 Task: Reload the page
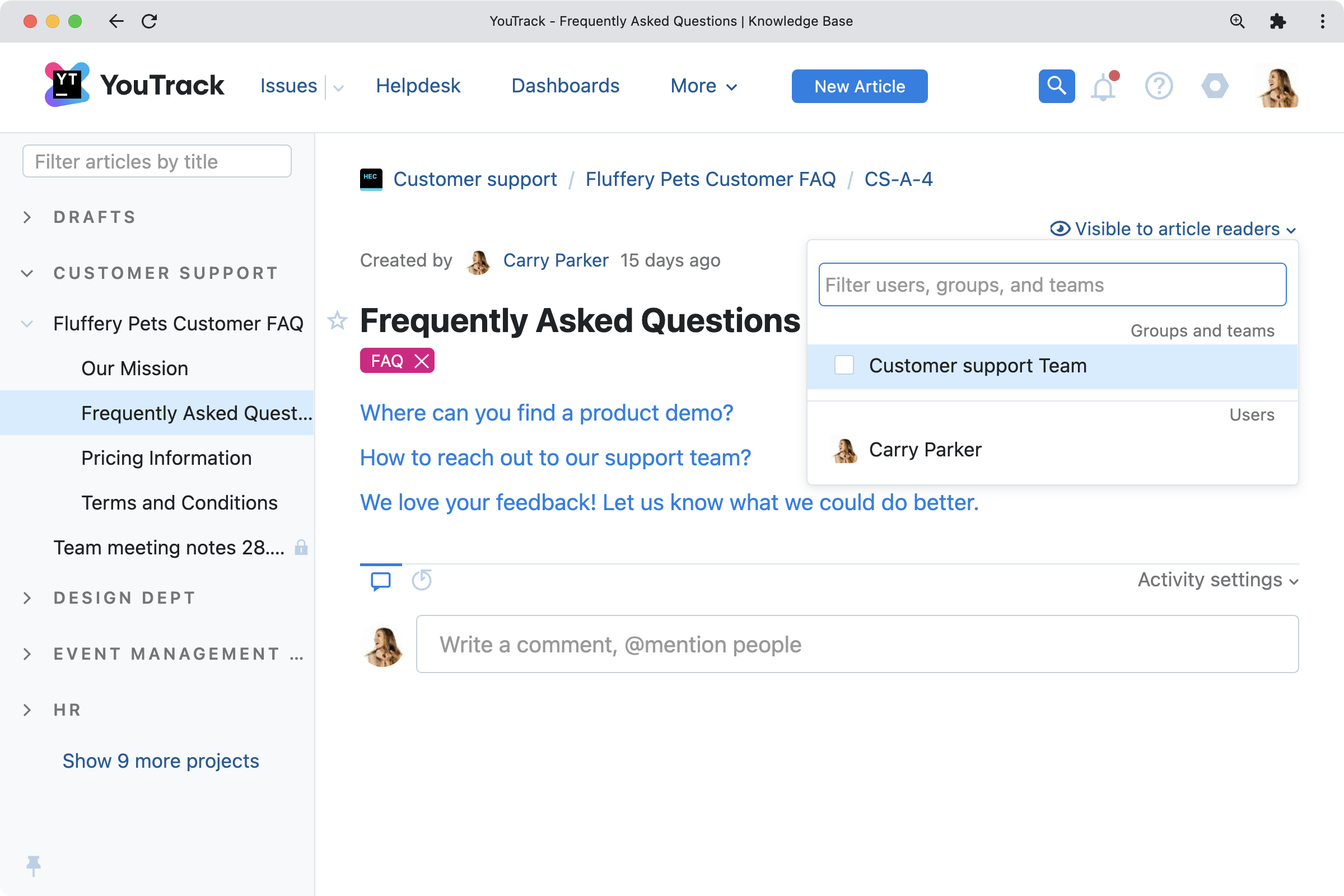[x=149, y=21]
